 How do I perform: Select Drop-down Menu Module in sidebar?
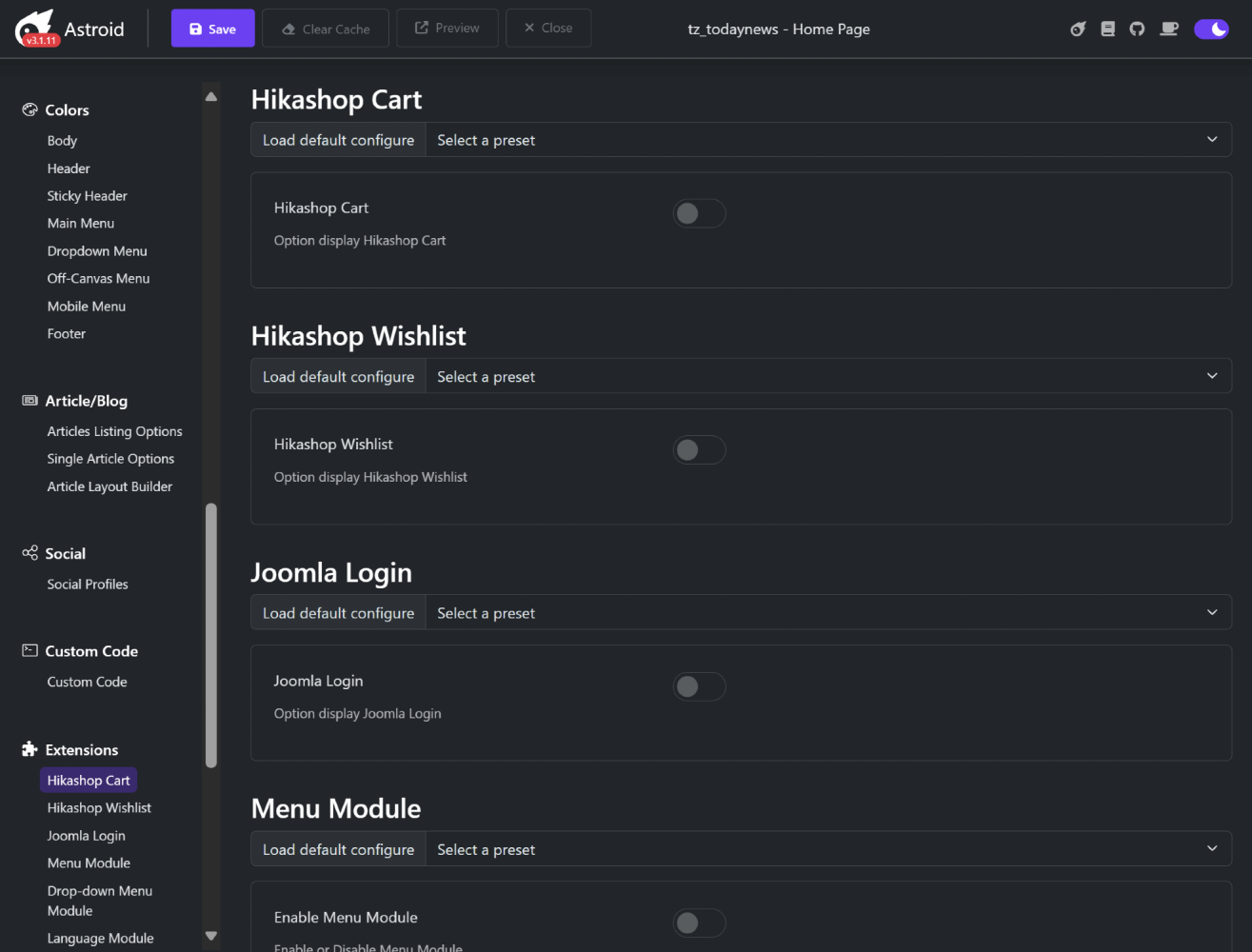click(100, 901)
